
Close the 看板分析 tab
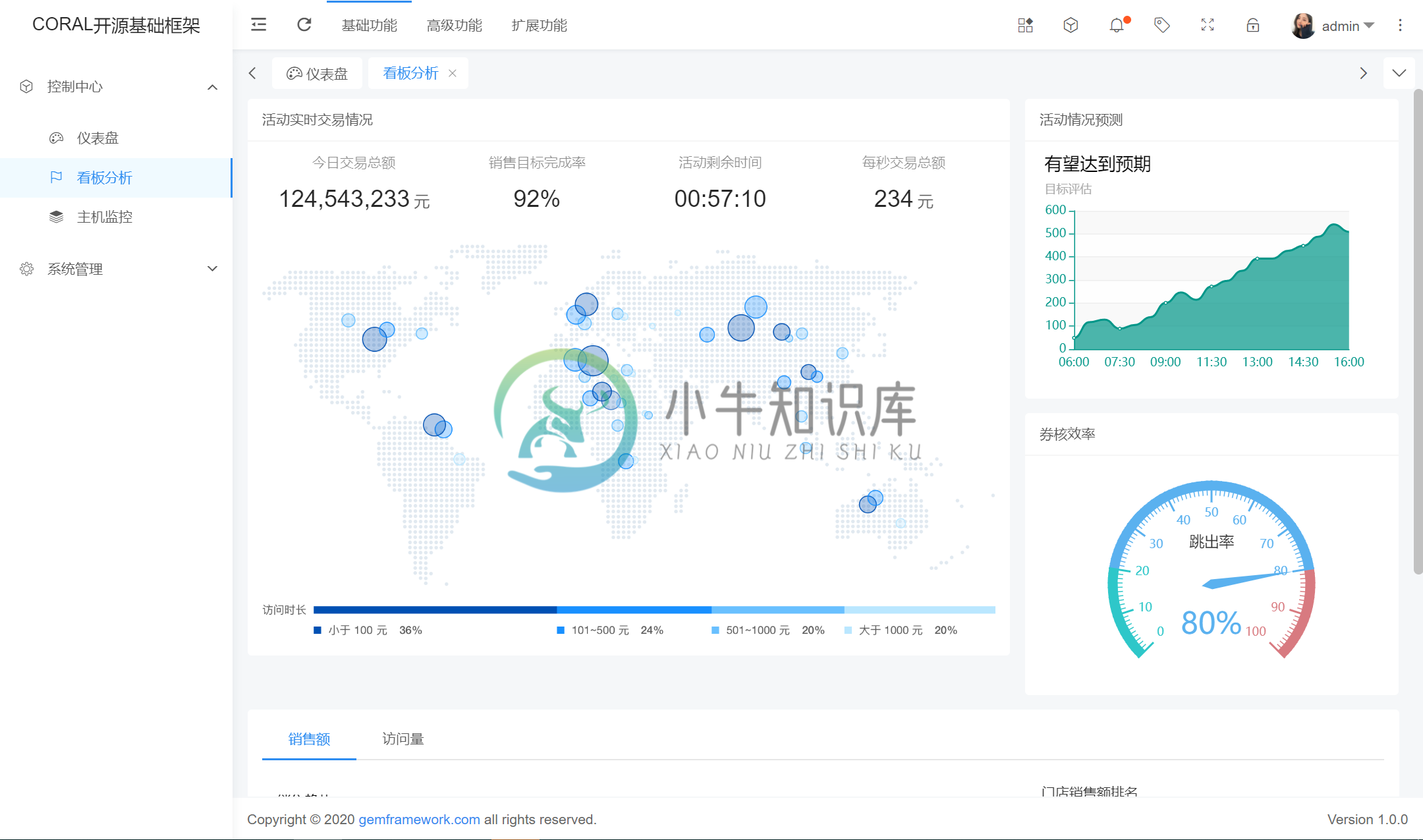pos(453,73)
